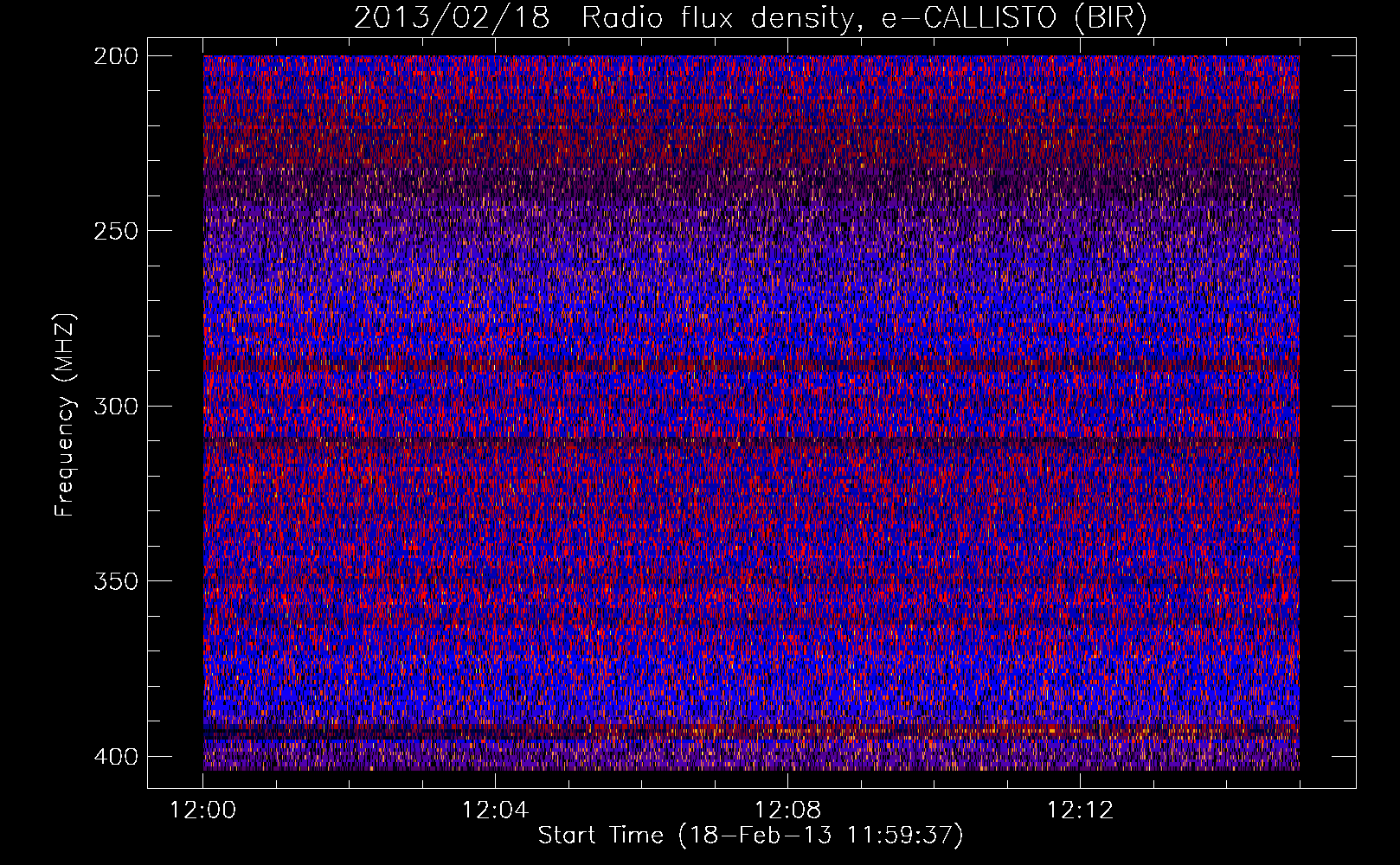The width and height of the screenshot is (1400, 865).
Task: Click the '12:04' time axis label
Action: point(495,811)
